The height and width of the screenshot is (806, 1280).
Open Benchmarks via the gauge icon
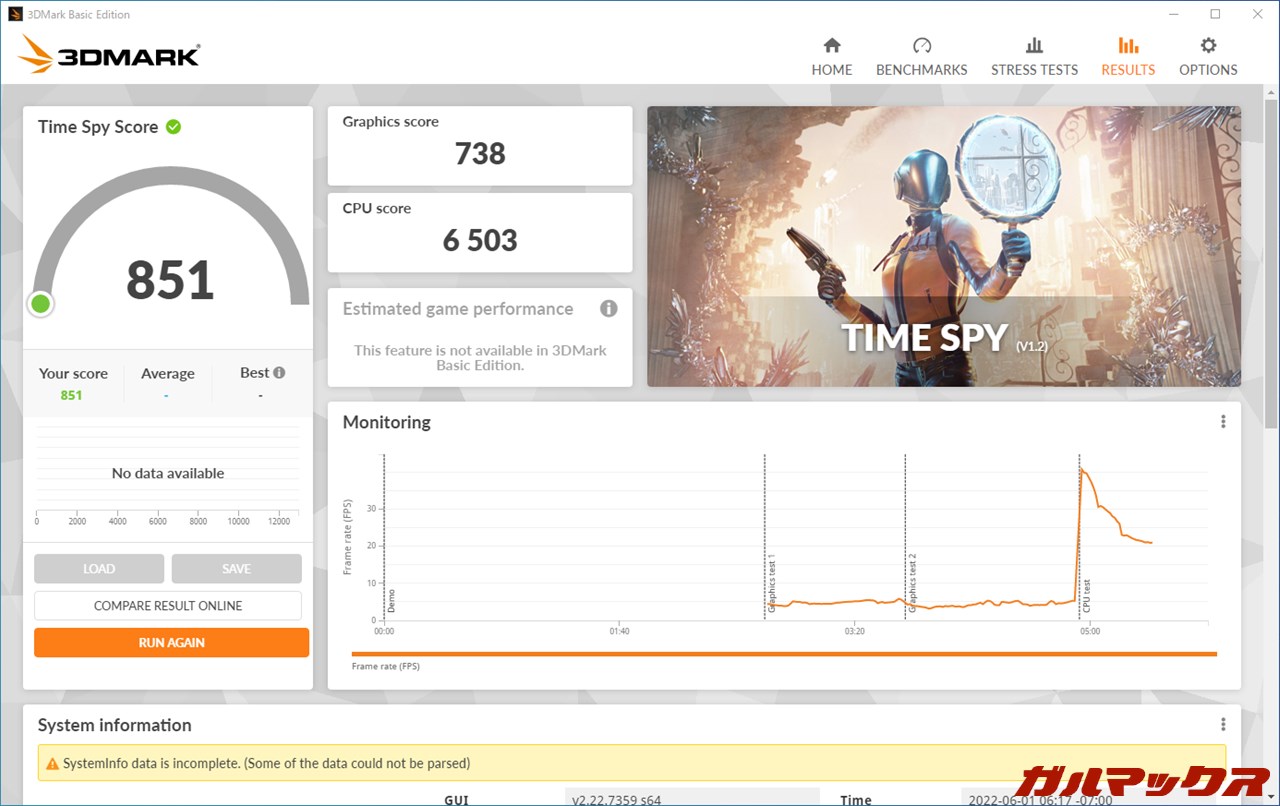pyautogui.click(x=922, y=46)
